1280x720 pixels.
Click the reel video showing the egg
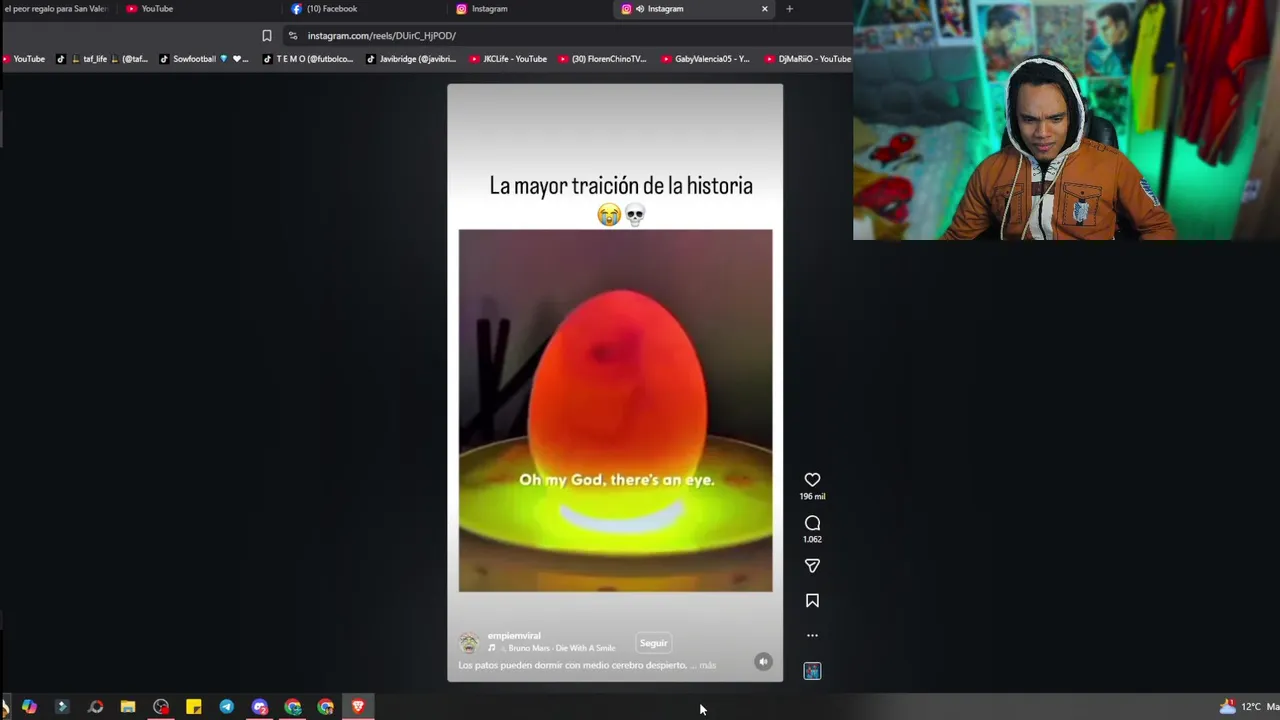[615, 411]
